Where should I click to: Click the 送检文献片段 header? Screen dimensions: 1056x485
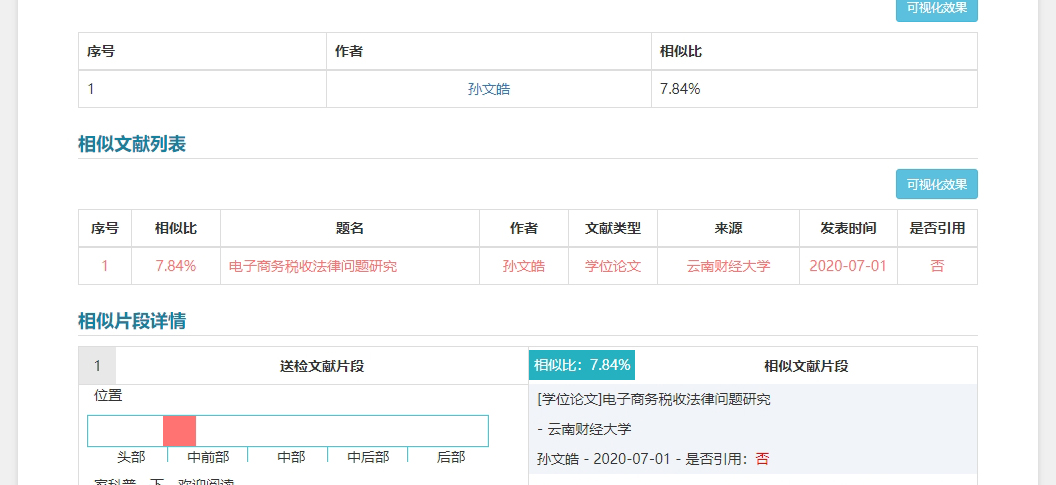(x=322, y=366)
